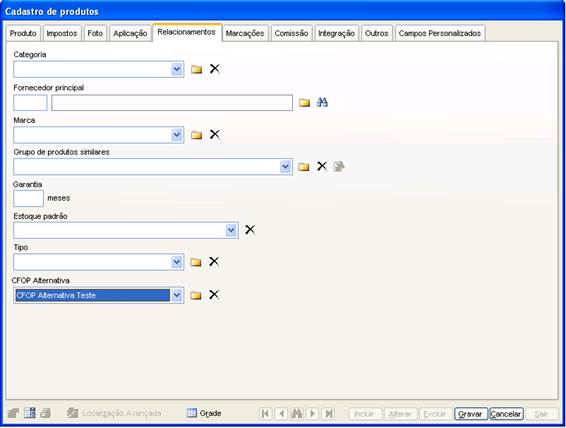Open folder icon for Grupo de produtos similares
This screenshot has height=428, width=566.
304,167
